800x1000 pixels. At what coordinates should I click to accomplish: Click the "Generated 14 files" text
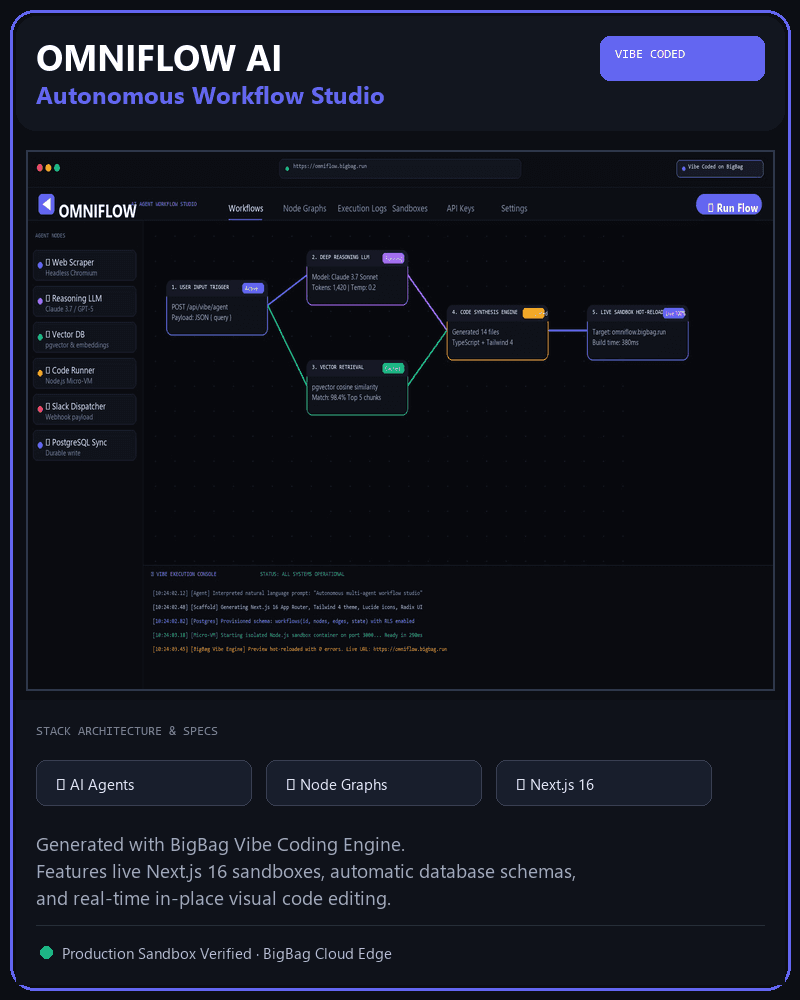[x=475, y=332]
